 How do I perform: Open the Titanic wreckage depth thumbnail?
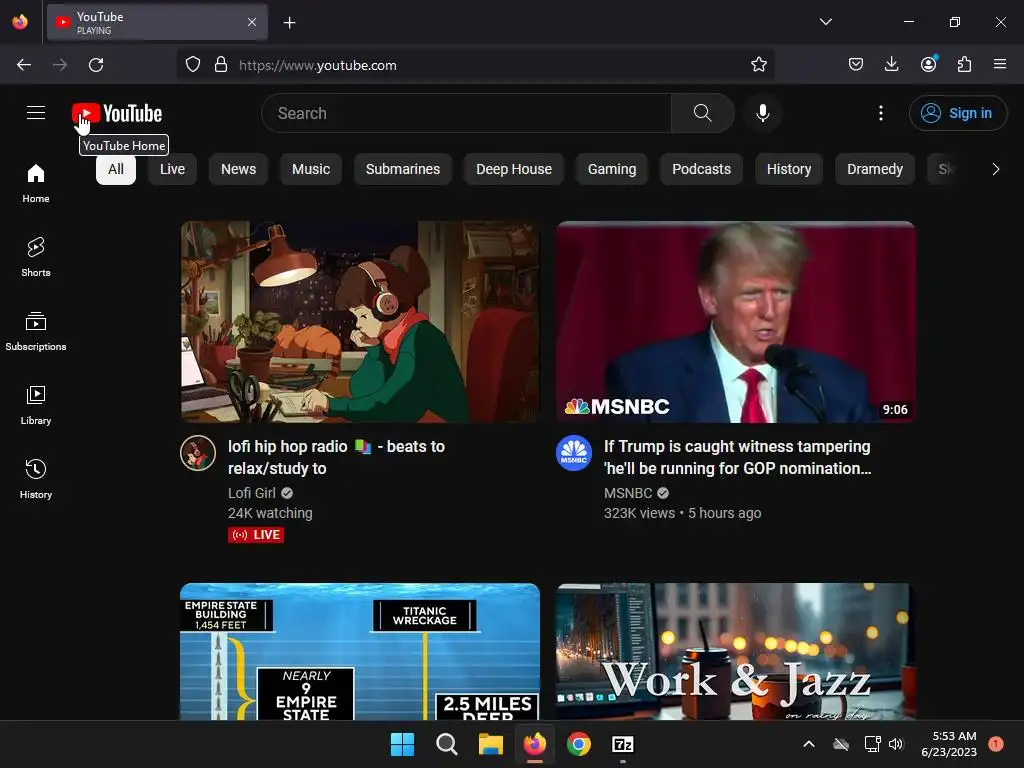pos(360,651)
